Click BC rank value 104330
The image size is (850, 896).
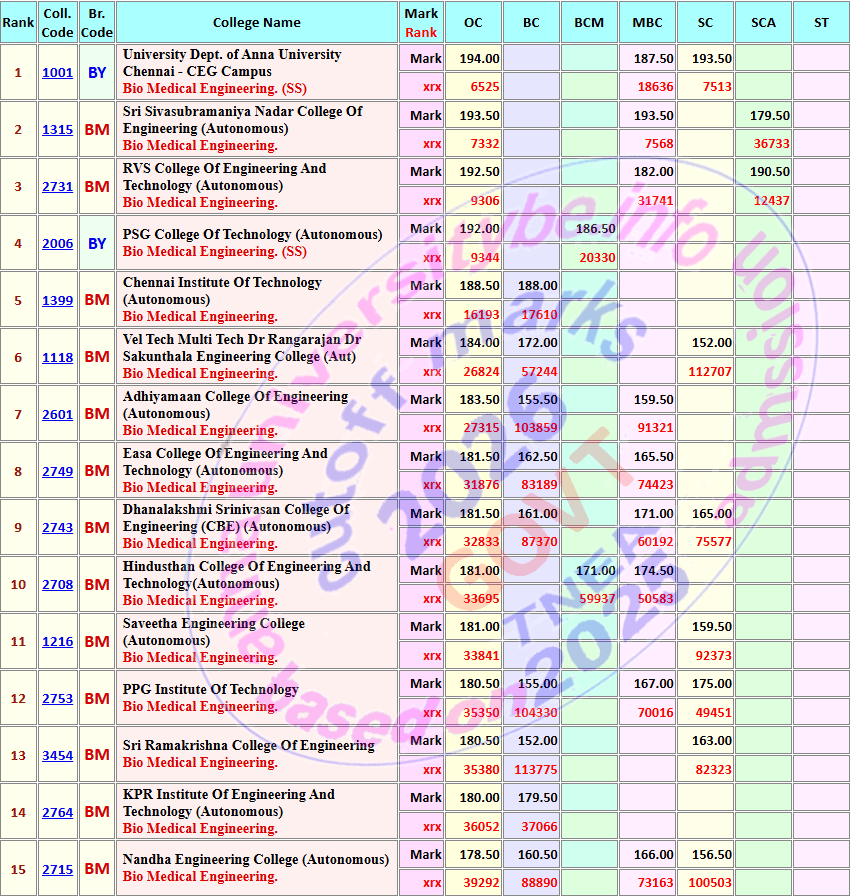tap(536, 713)
